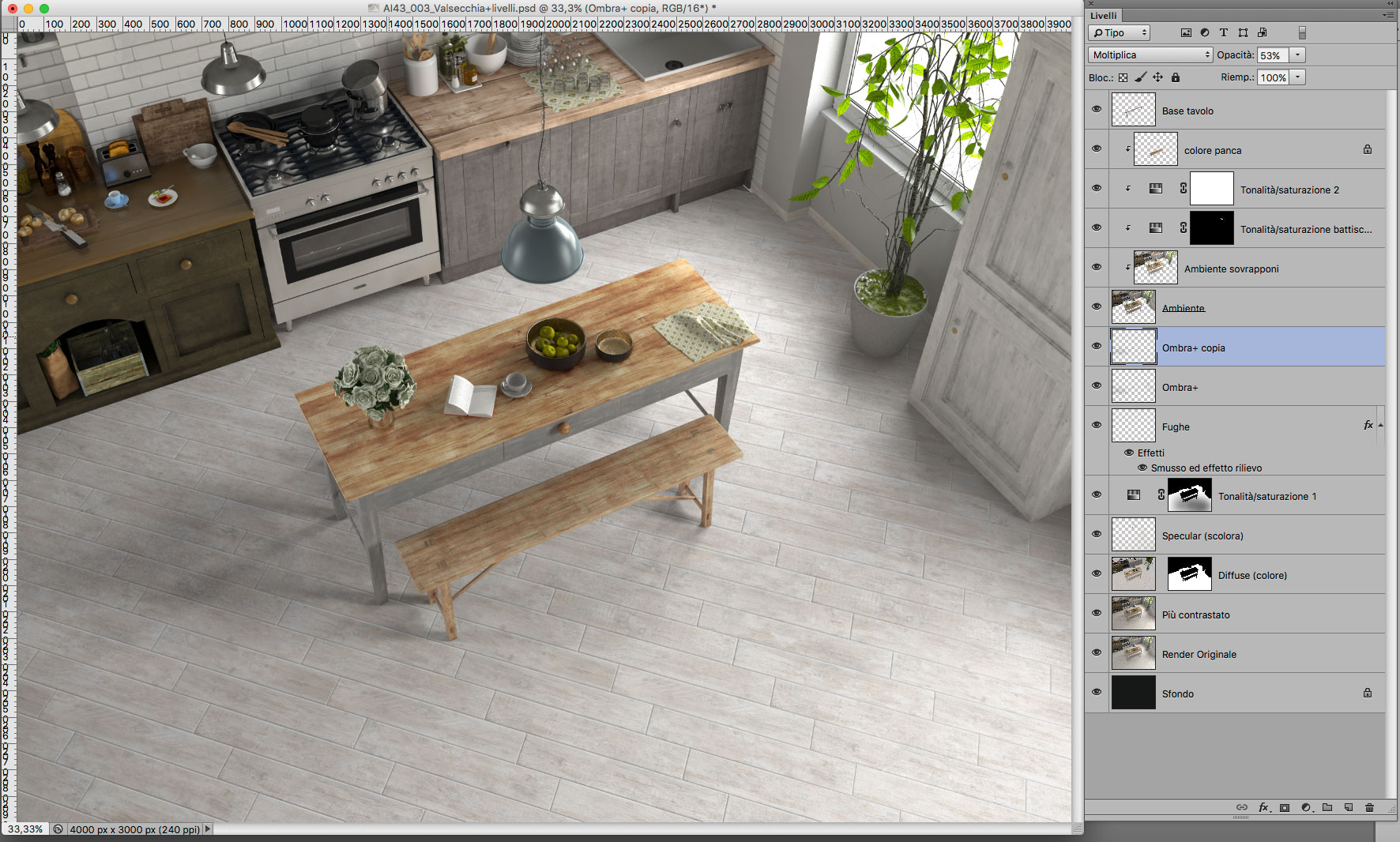Select the black mask of Tonalità/saturazione battisc
The image size is (1400, 842).
point(1211,228)
